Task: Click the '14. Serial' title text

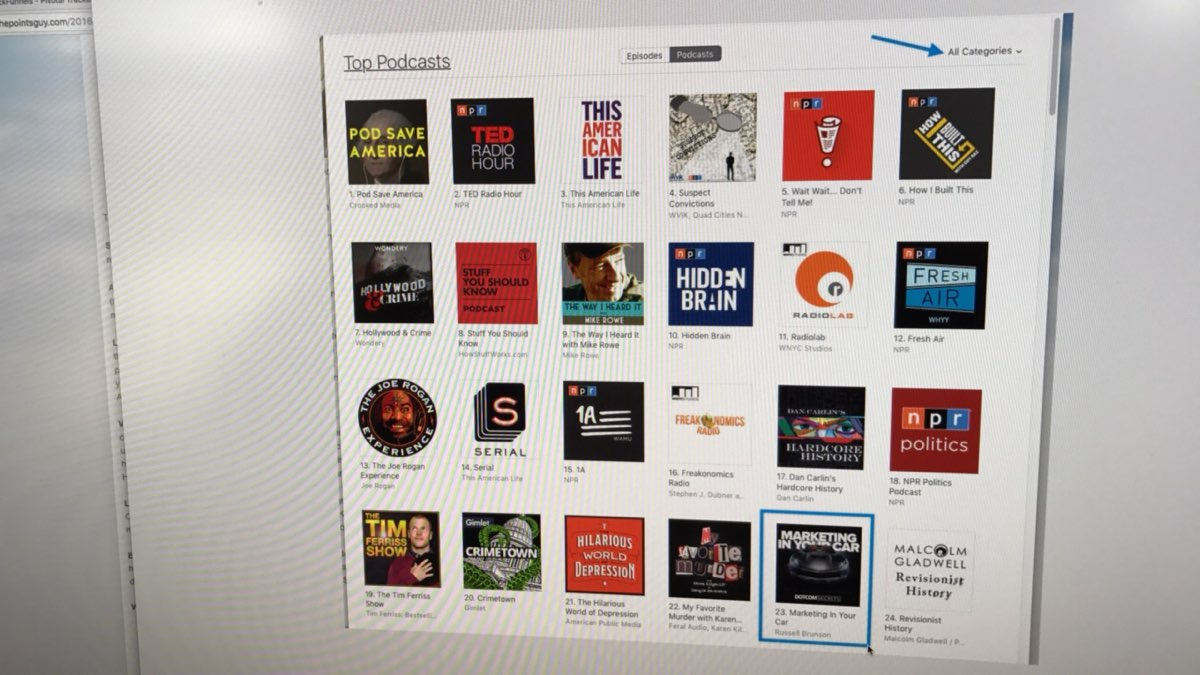Action: [479, 467]
